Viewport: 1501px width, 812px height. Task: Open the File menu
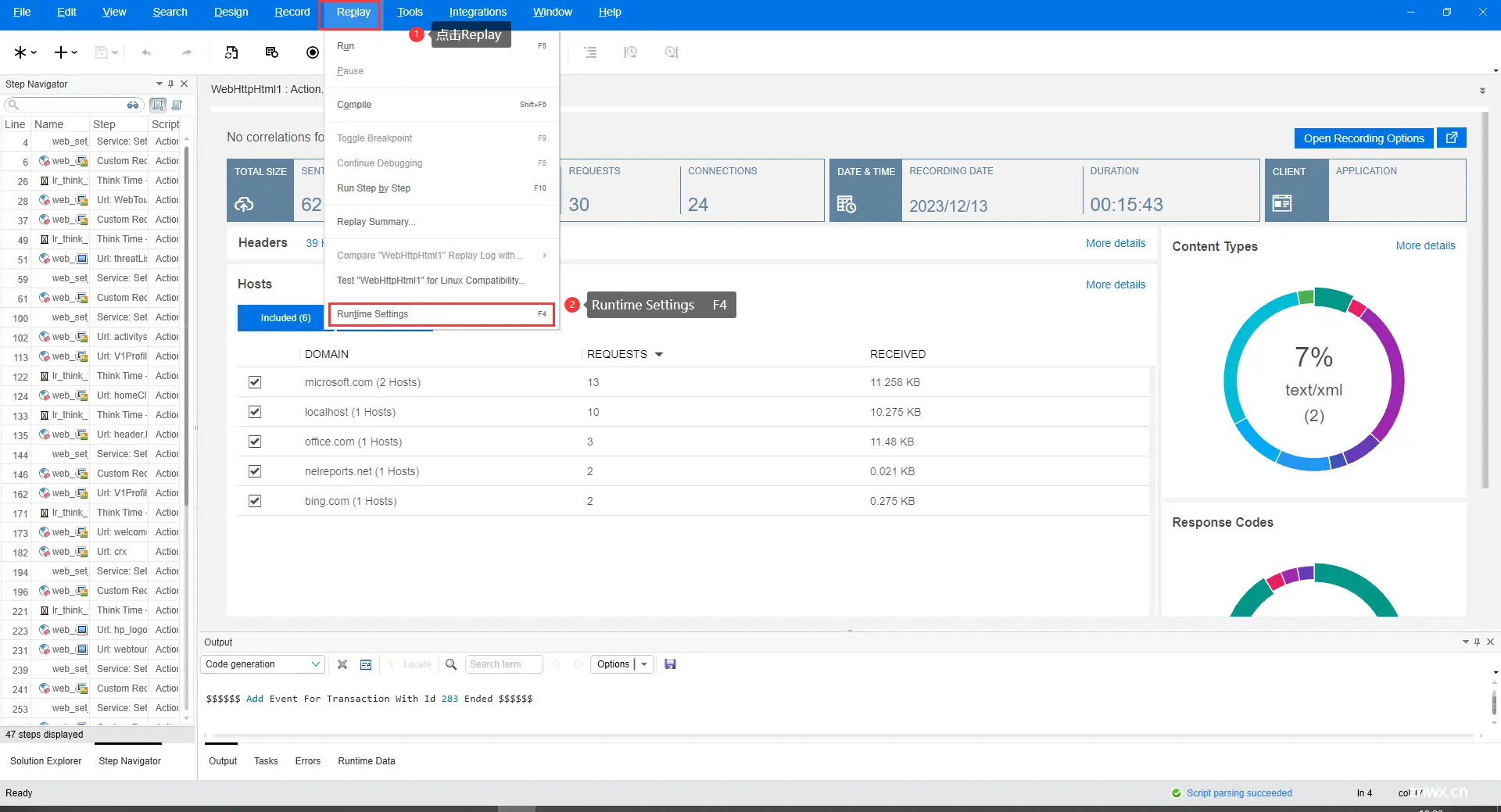tap(22, 12)
